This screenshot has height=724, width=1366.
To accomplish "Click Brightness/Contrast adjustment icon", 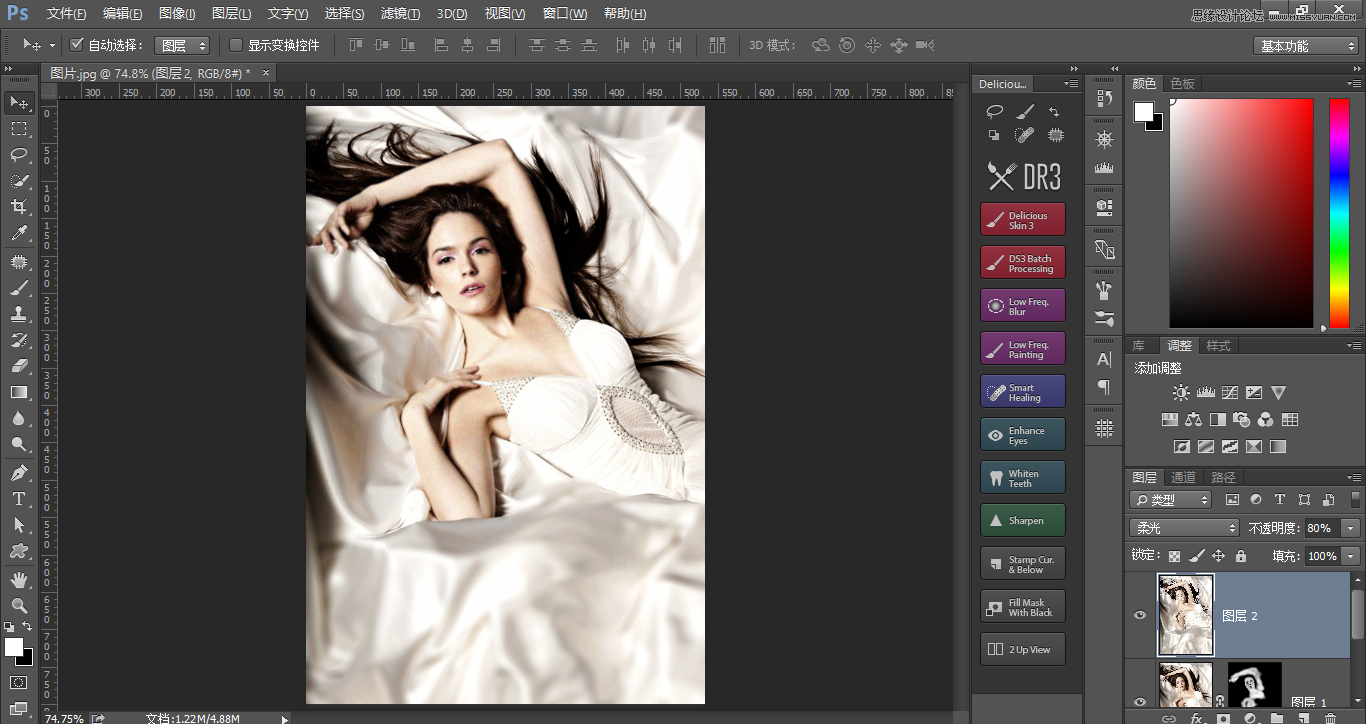I will [x=1182, y=393].
